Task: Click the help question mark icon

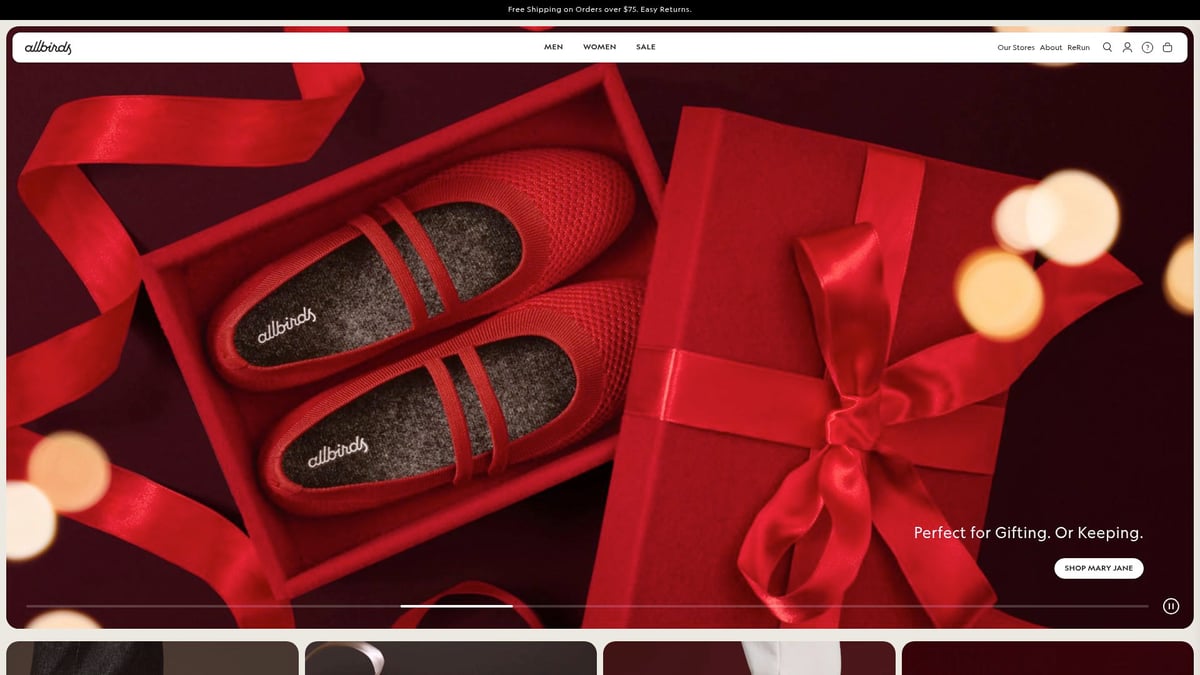Action: (x=1147, y=47)
